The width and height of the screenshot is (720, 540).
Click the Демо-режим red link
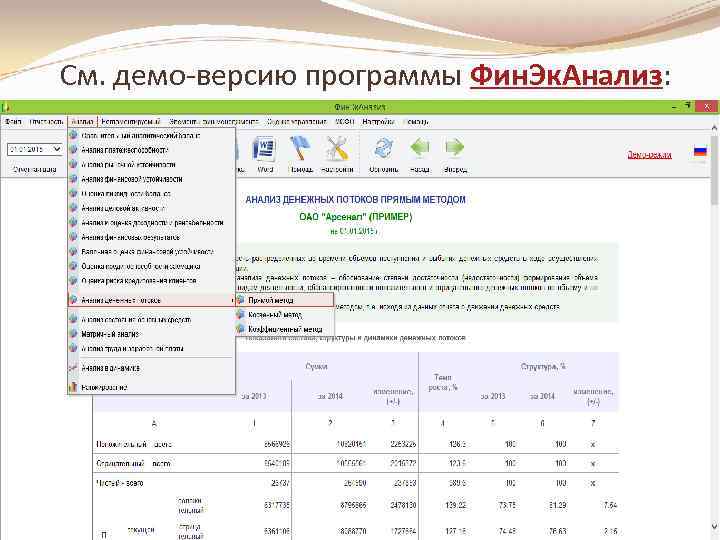click(649, 155)
